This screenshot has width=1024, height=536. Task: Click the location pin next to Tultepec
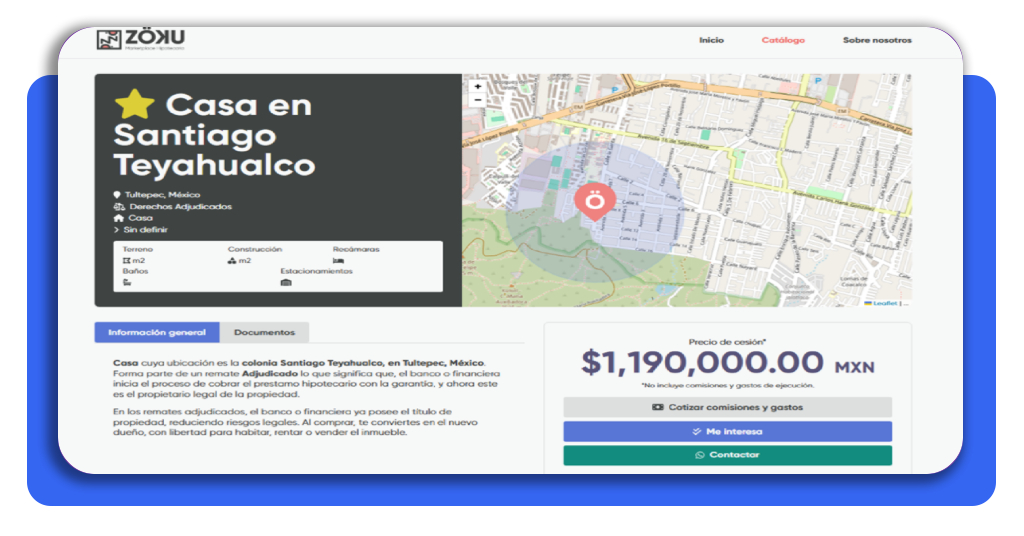click(x=117, y=195)
